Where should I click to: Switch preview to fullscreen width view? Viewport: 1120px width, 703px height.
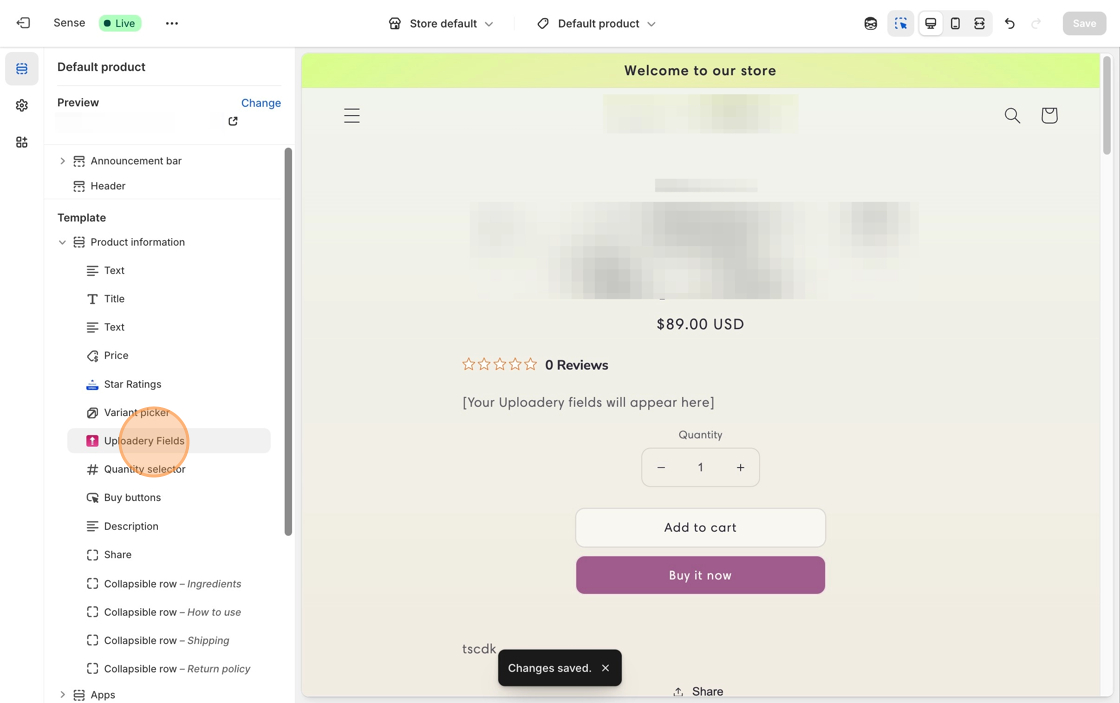tap(980, 23)
